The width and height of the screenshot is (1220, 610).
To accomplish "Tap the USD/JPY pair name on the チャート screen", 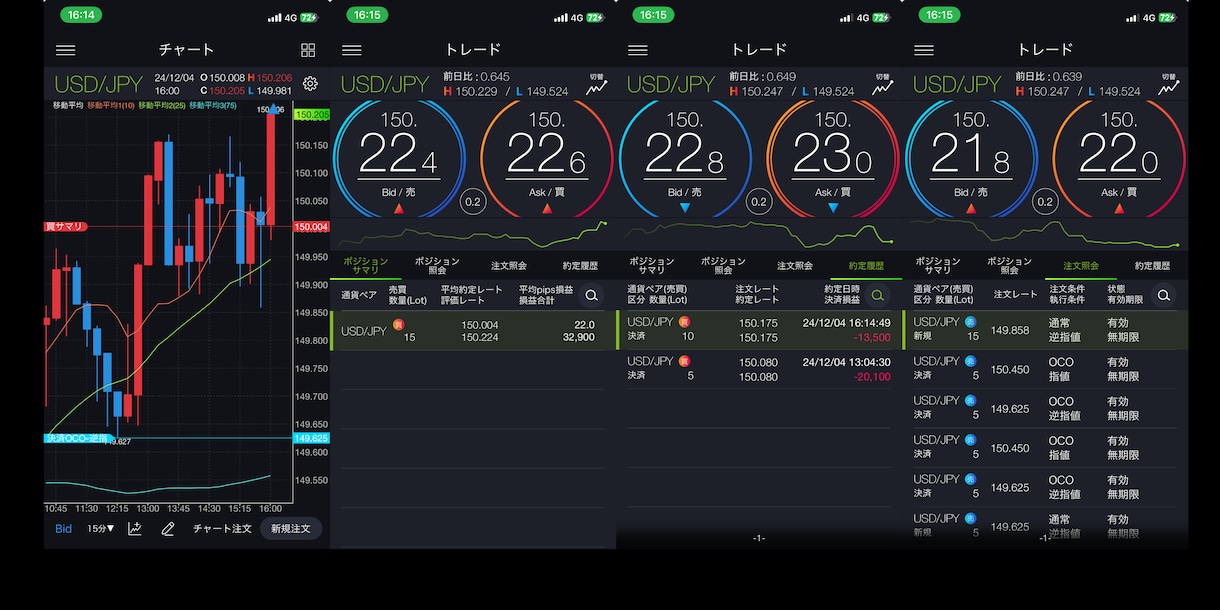I will point(98,85).
